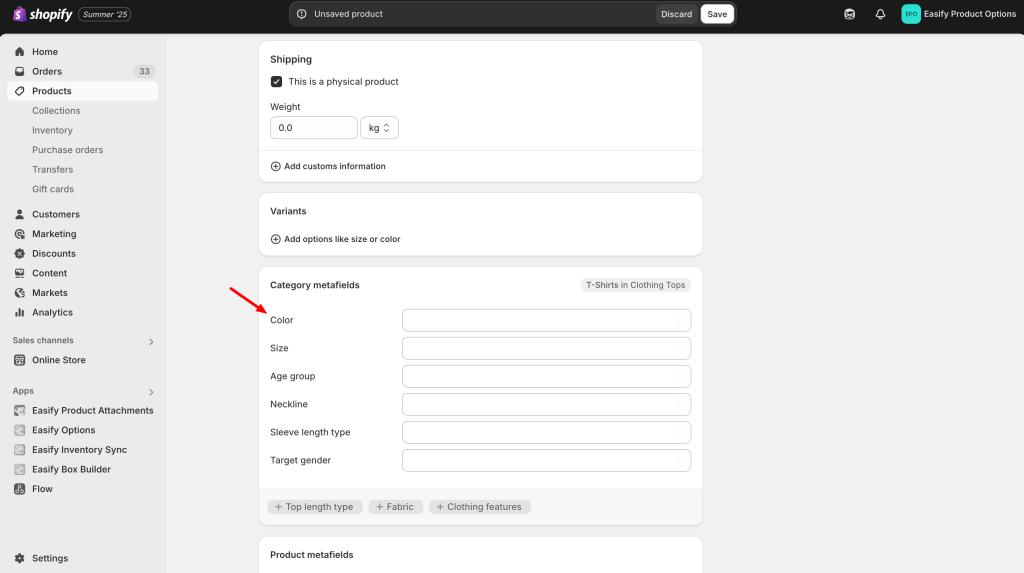
Task: Expand the Sales channels section chevron
Action: [x=151, y=341]
